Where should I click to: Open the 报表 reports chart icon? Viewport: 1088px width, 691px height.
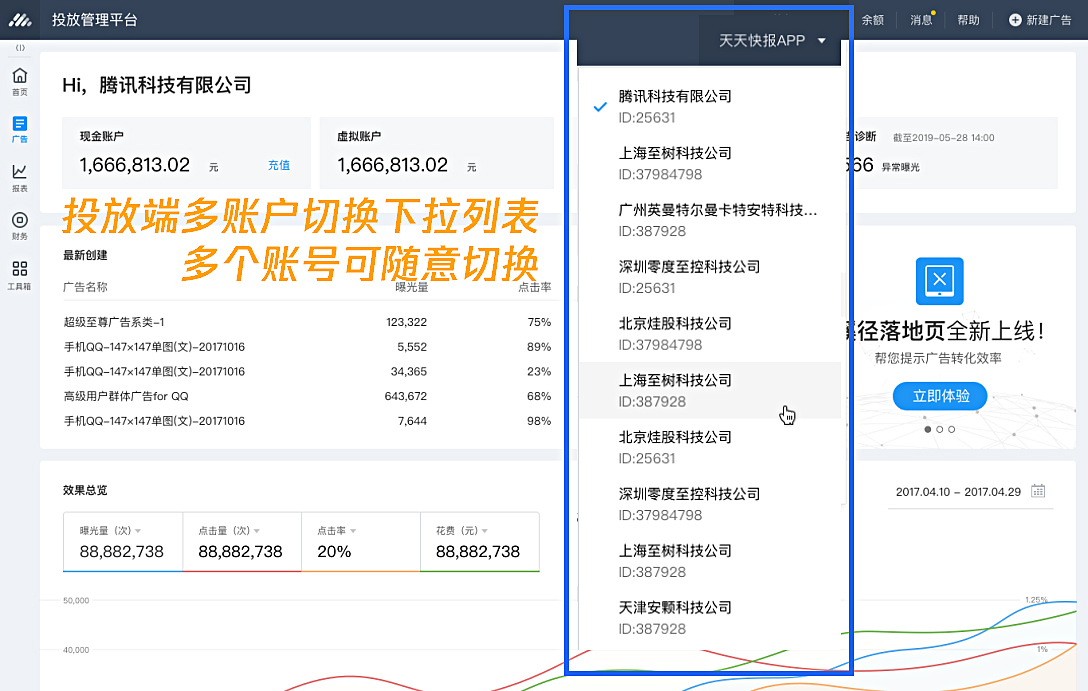pyautogui.click(x=19, y=178)
